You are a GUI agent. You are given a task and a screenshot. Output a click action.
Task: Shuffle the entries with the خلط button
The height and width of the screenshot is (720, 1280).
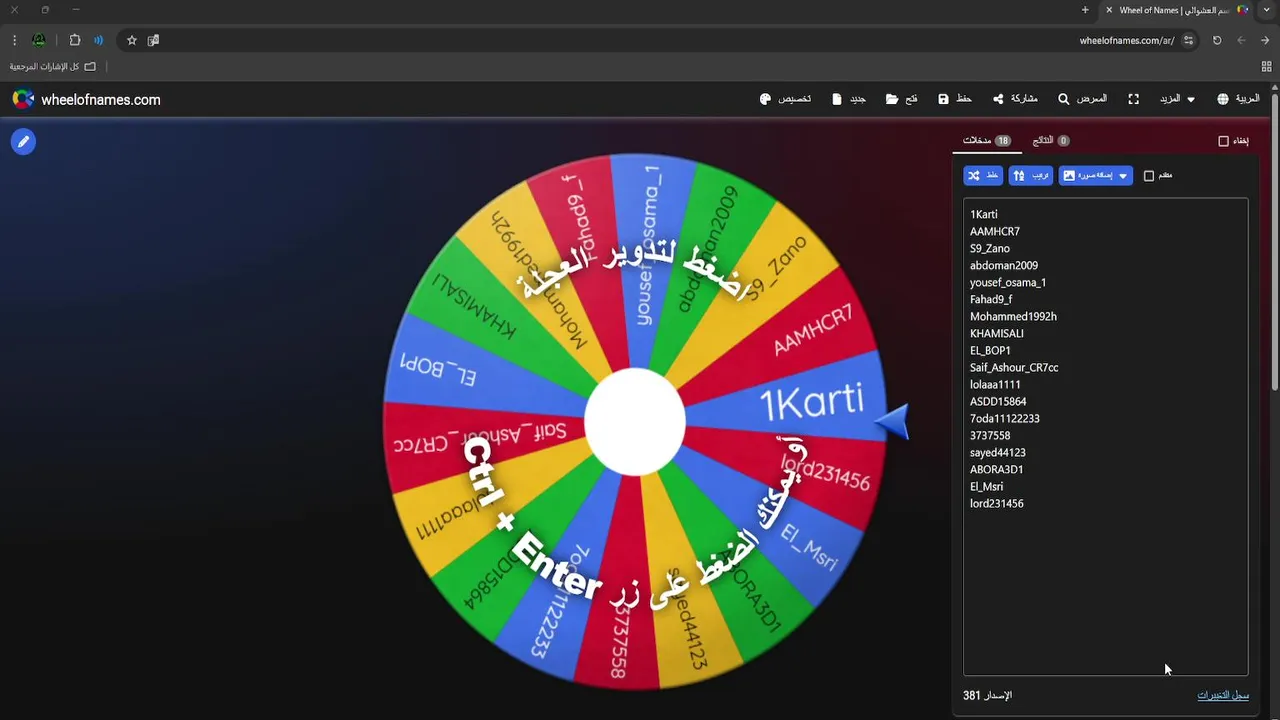pos(983,175)
